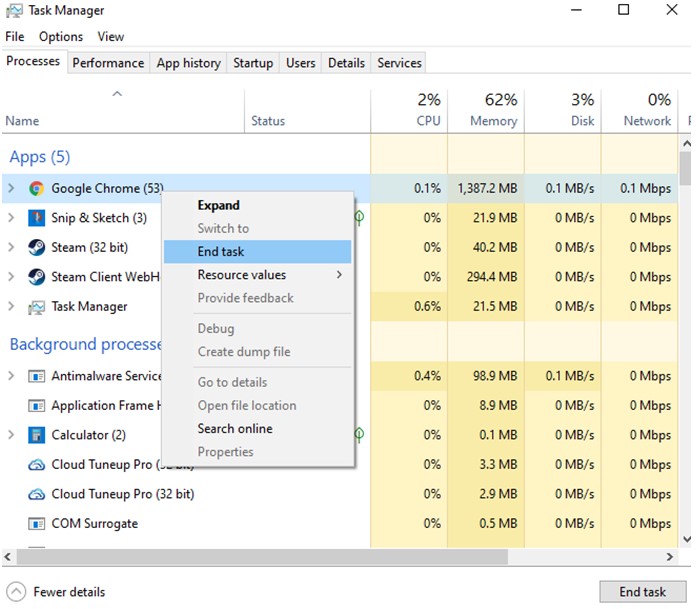This screenshot has width=696, height=609.
Task: Click the horizontal scrollbar right arrow
Action: (x=670, y=557)
